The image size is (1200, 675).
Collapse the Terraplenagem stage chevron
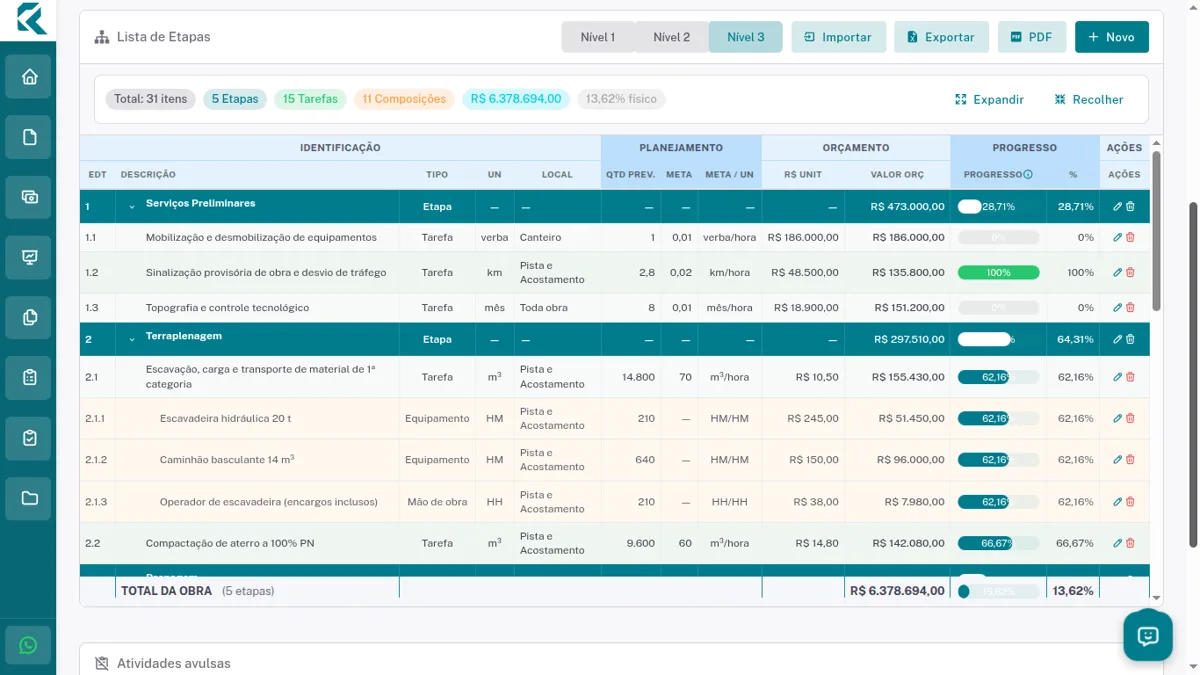131,340
